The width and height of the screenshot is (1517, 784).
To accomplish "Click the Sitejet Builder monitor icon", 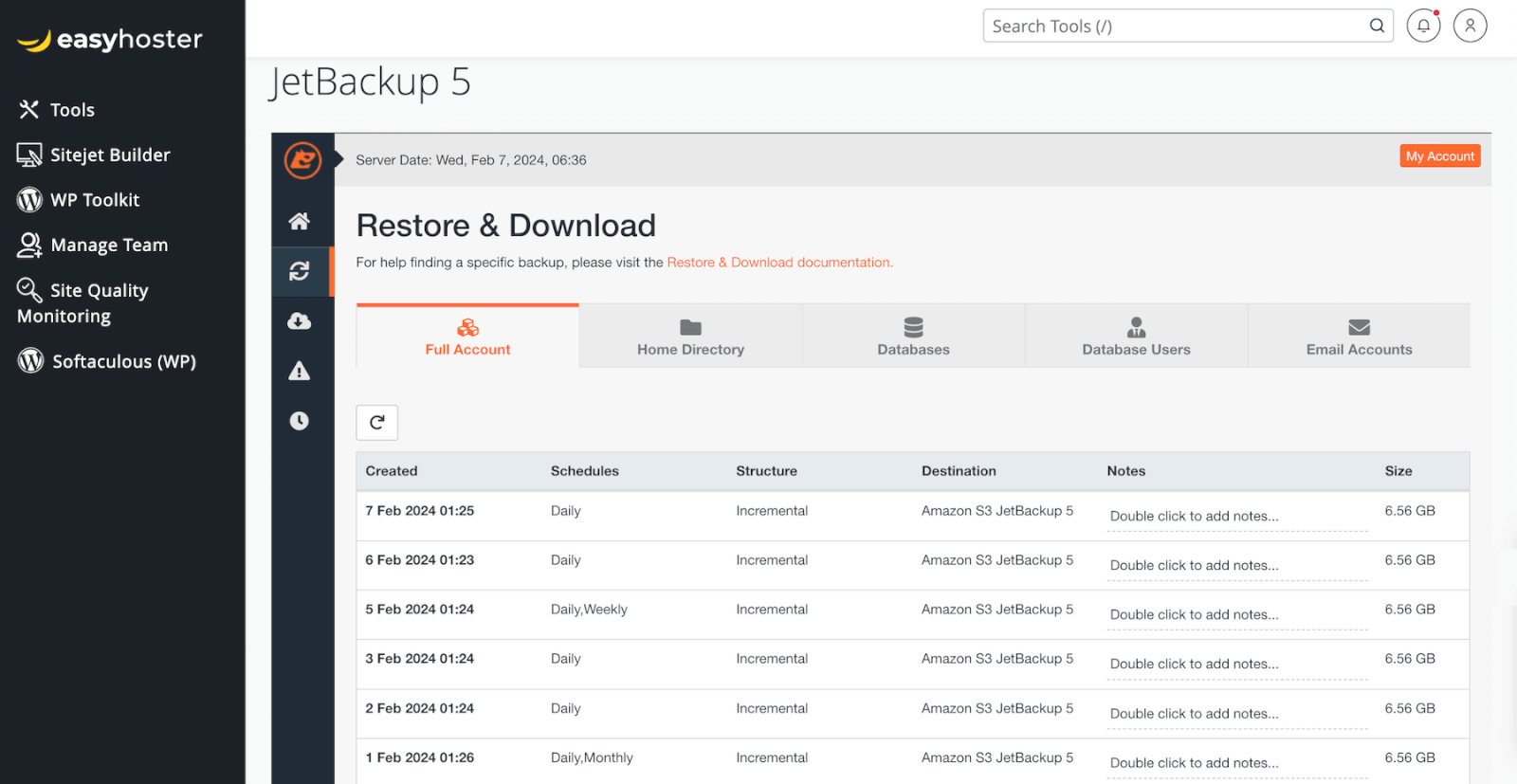I will [29, 155].
